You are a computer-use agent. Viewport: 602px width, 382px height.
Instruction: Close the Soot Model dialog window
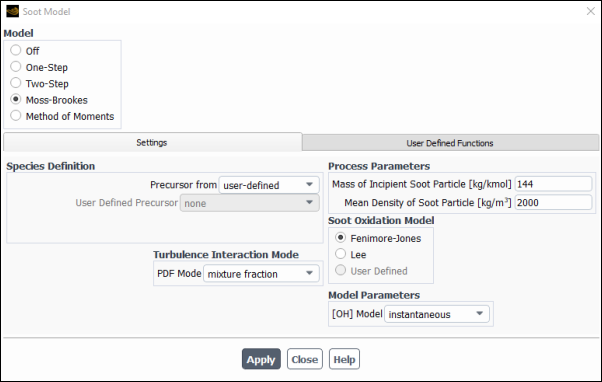[x=591, y=11]
